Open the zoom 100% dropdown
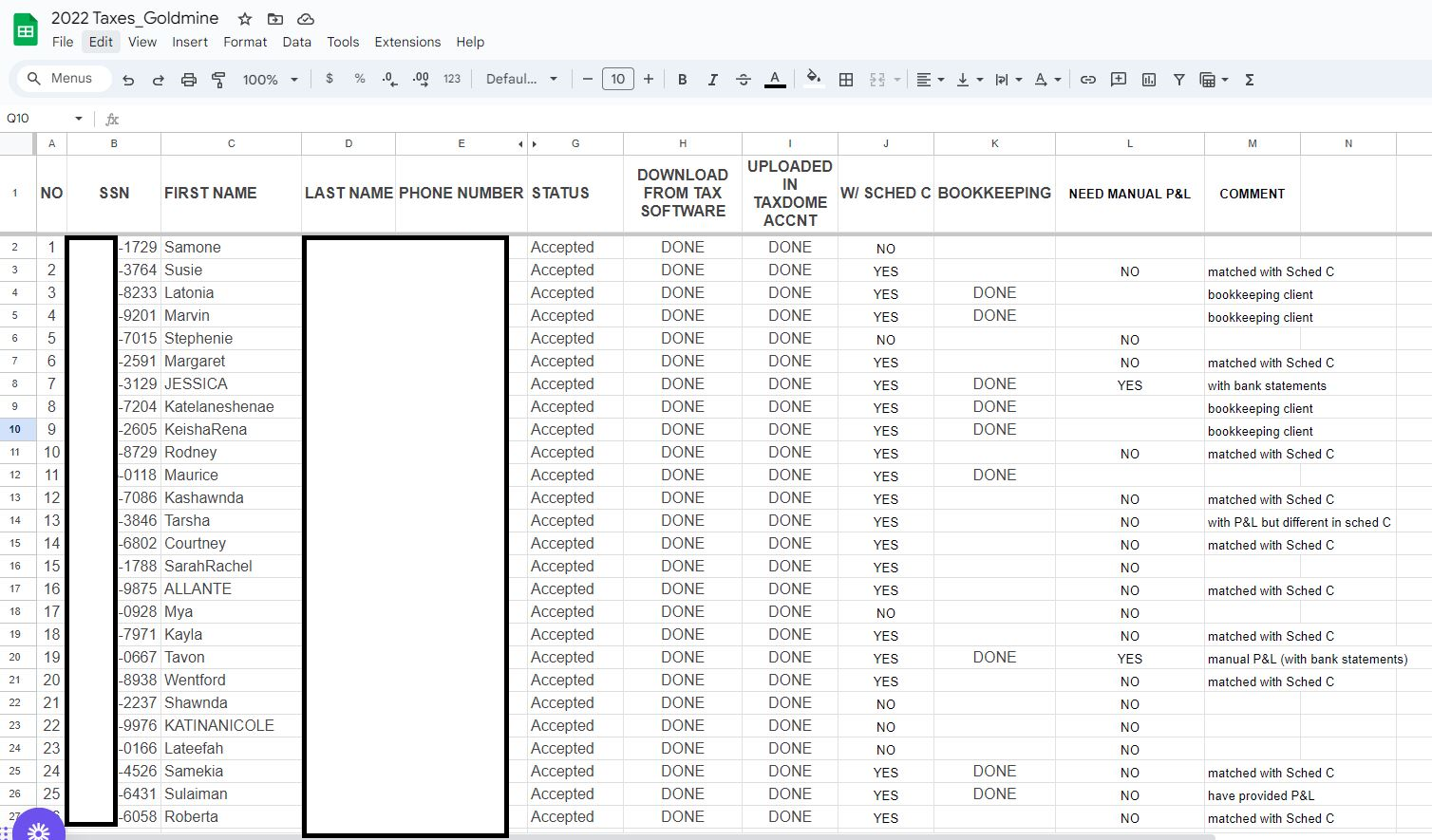The height and width of the screenshot is (840, 1432). coord(270,80)
